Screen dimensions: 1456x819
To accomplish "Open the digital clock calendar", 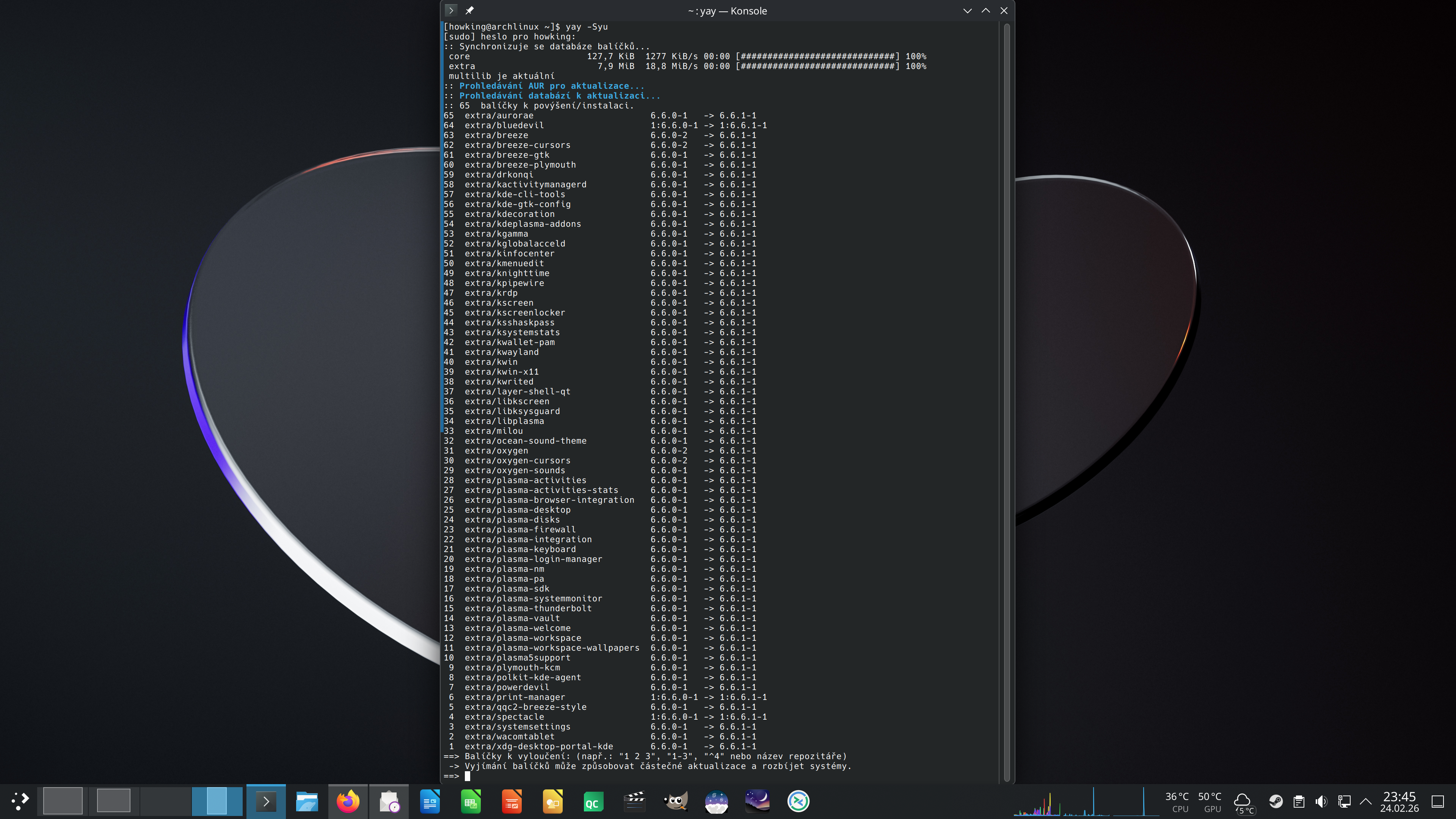I will click(1400, 801).
